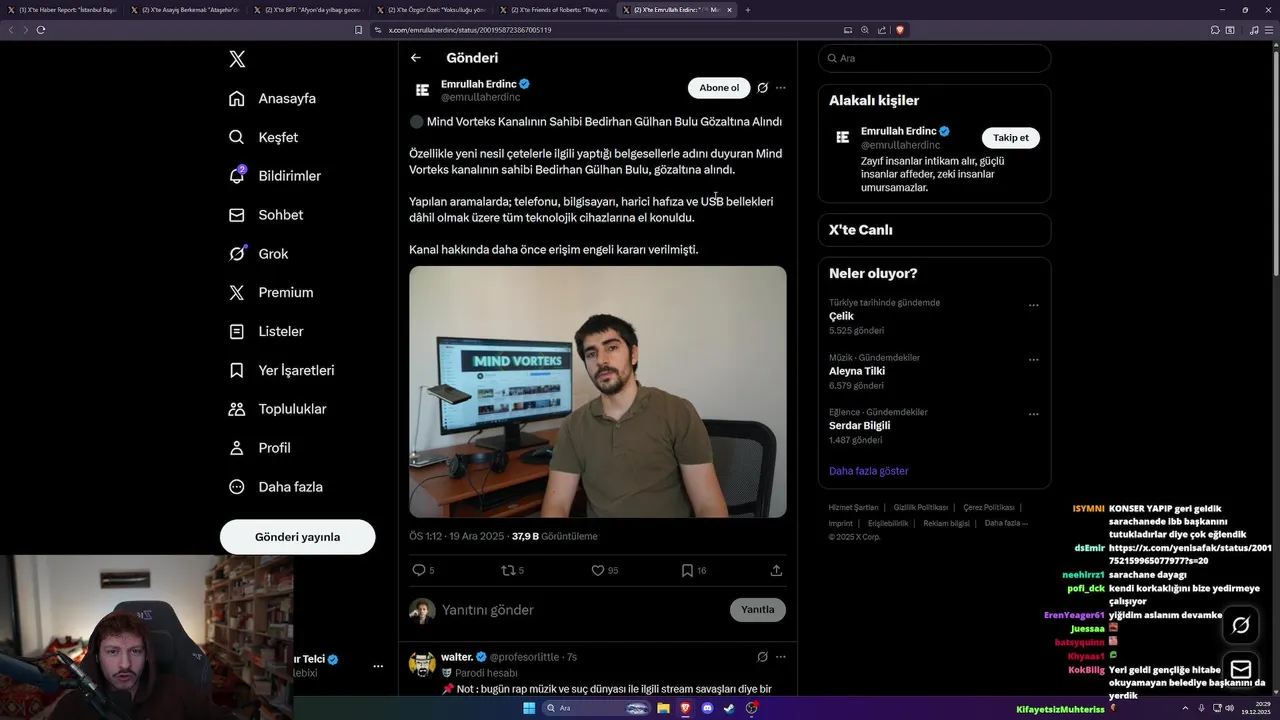Screen dimensions: 1280x720
Task: Click the Yanıtla button
Action: [757, 610]
